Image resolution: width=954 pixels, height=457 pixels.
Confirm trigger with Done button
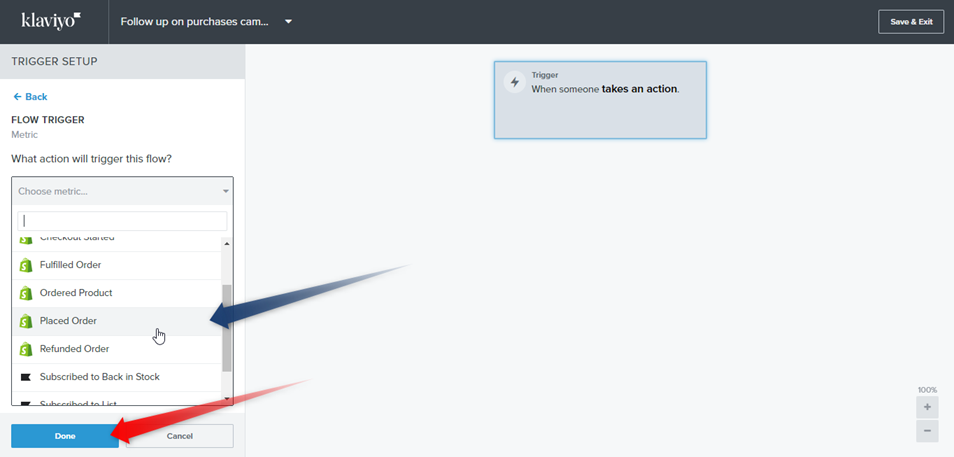65,436
